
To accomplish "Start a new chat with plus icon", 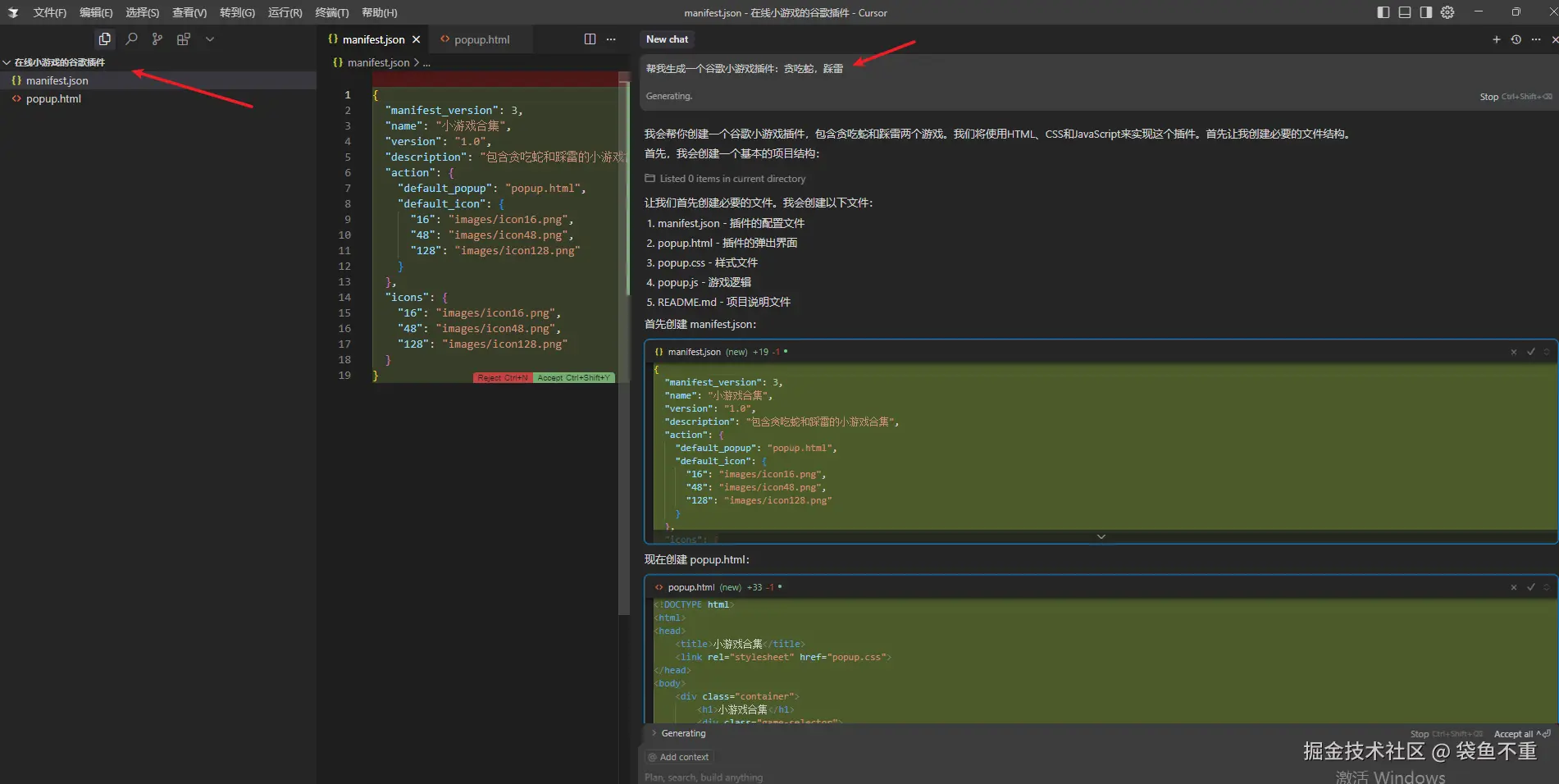I will pyautogui.click(x=1496, y=39).
